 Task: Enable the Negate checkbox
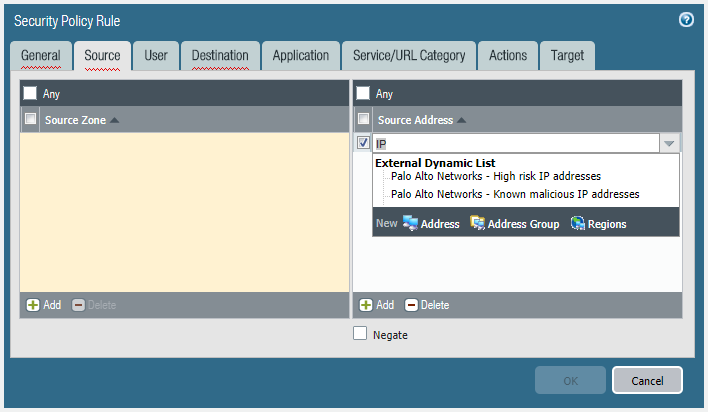360,333
